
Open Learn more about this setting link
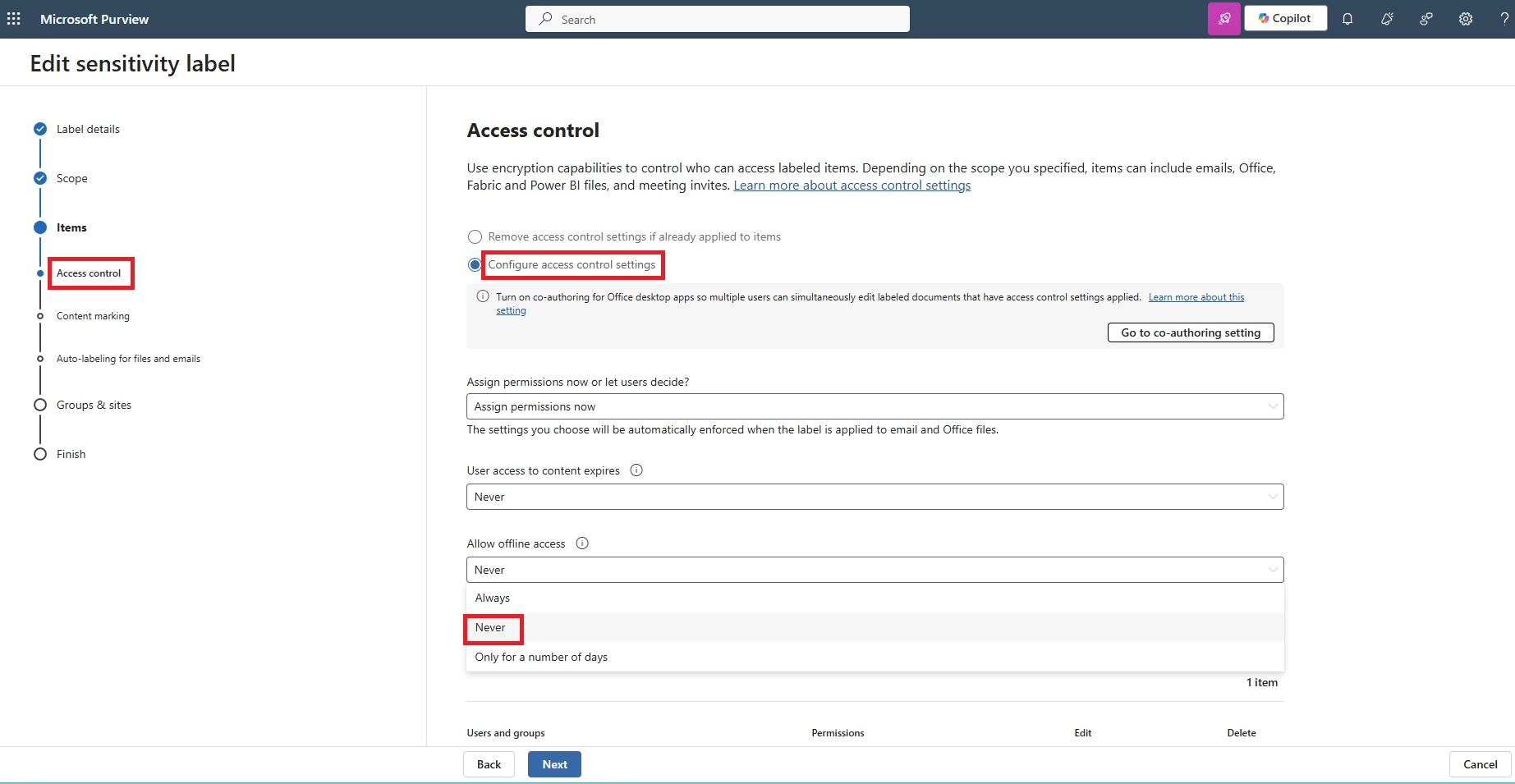[1196, 297]
